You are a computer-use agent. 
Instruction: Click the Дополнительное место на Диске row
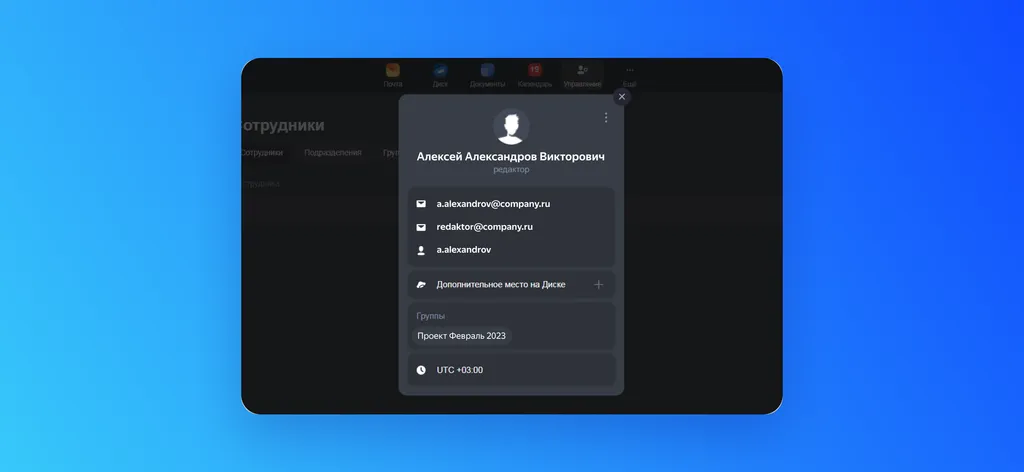click(511, 285)
